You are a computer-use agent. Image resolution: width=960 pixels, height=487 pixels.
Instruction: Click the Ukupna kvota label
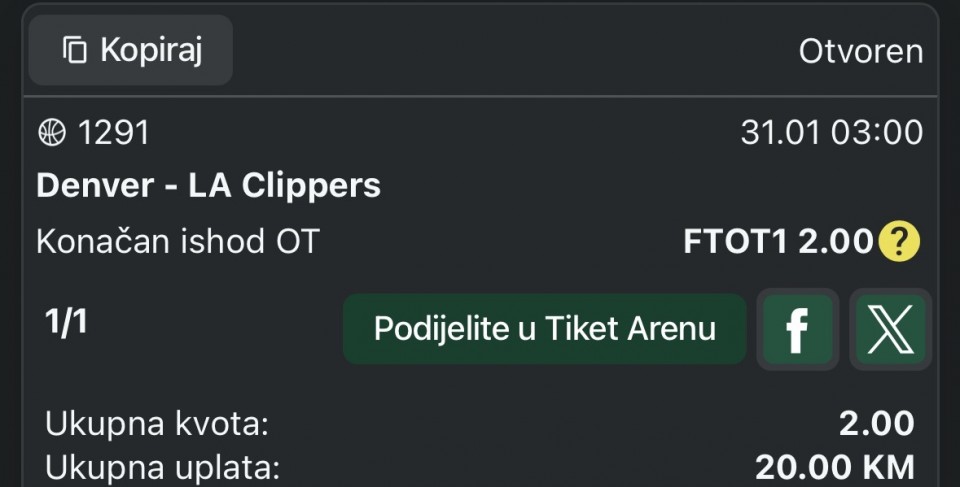[x=157, y=424]
